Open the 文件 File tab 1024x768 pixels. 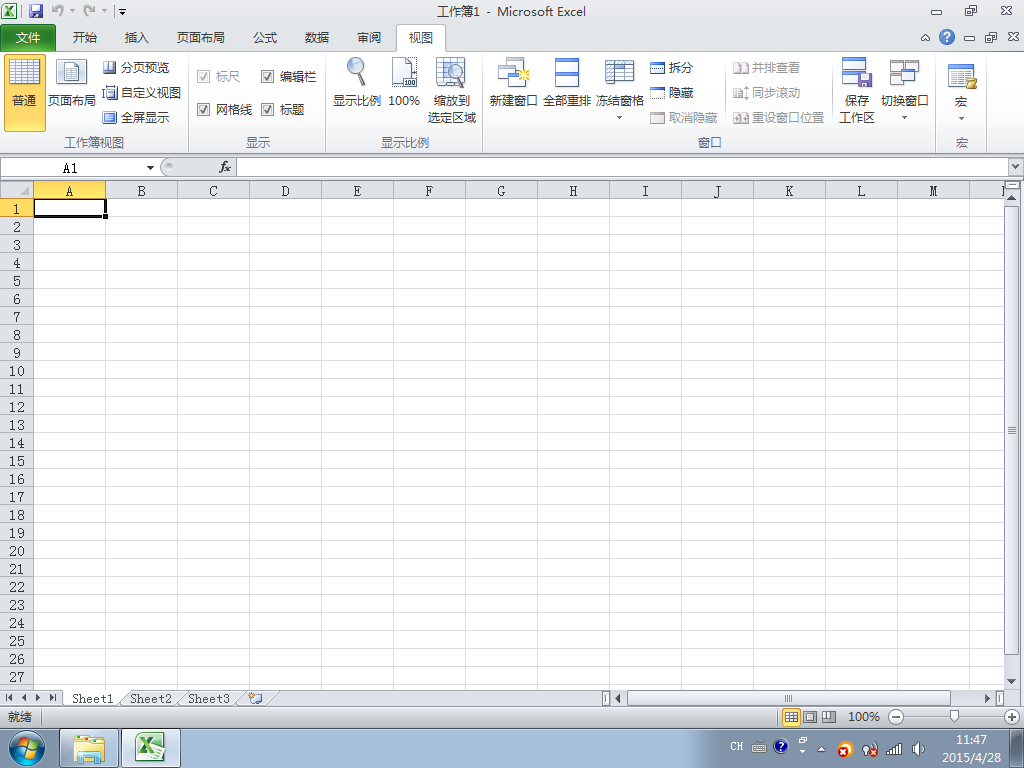pos(28,38)
